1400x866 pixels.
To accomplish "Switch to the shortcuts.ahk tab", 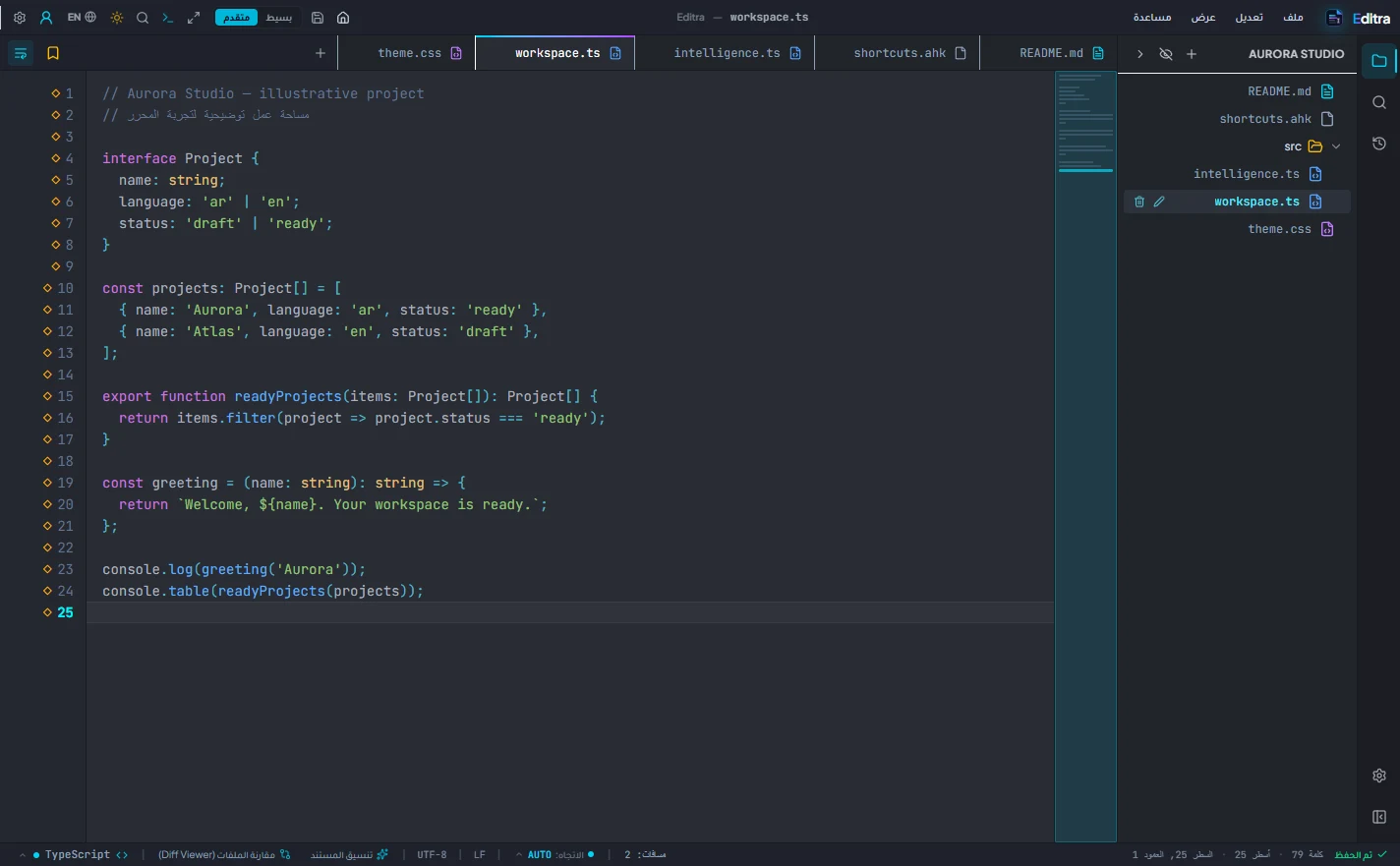I will tap(899, 53).
